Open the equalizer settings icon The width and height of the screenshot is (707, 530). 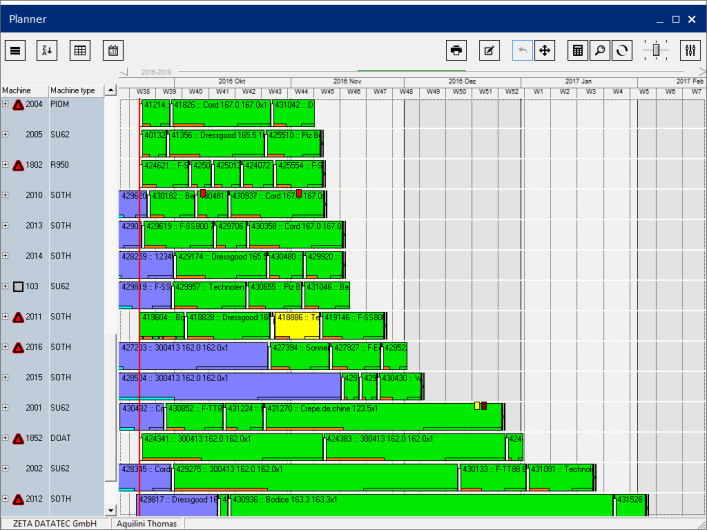tap(690, 50)
